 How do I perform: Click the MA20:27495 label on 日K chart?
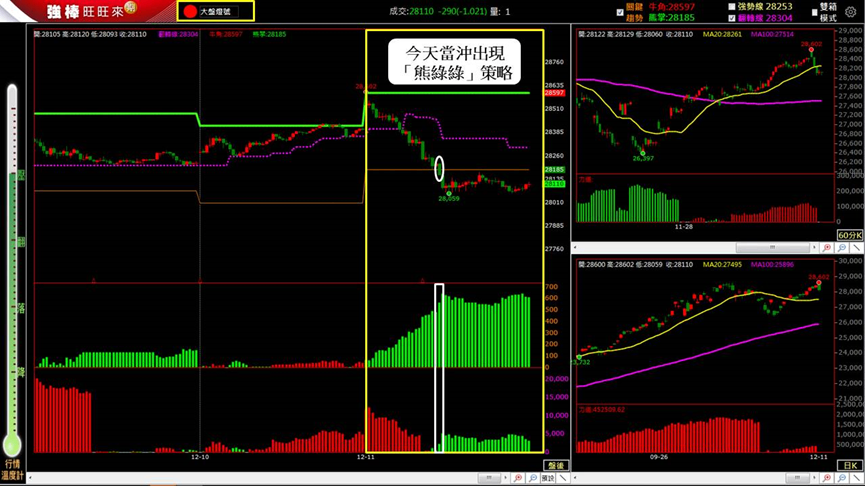point(722,265)
